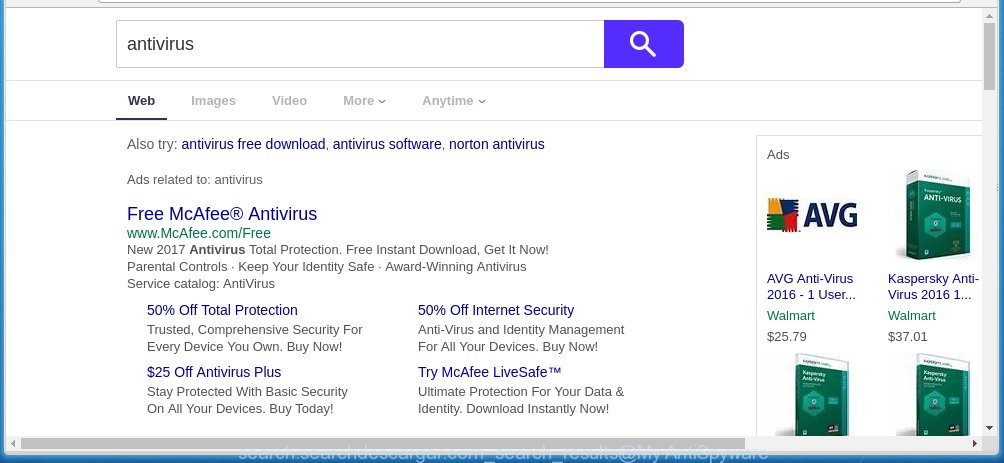Viewport: 1004px width, 463px height.
Task: Click the $37.01 price text
Action: tap(908, 337)
